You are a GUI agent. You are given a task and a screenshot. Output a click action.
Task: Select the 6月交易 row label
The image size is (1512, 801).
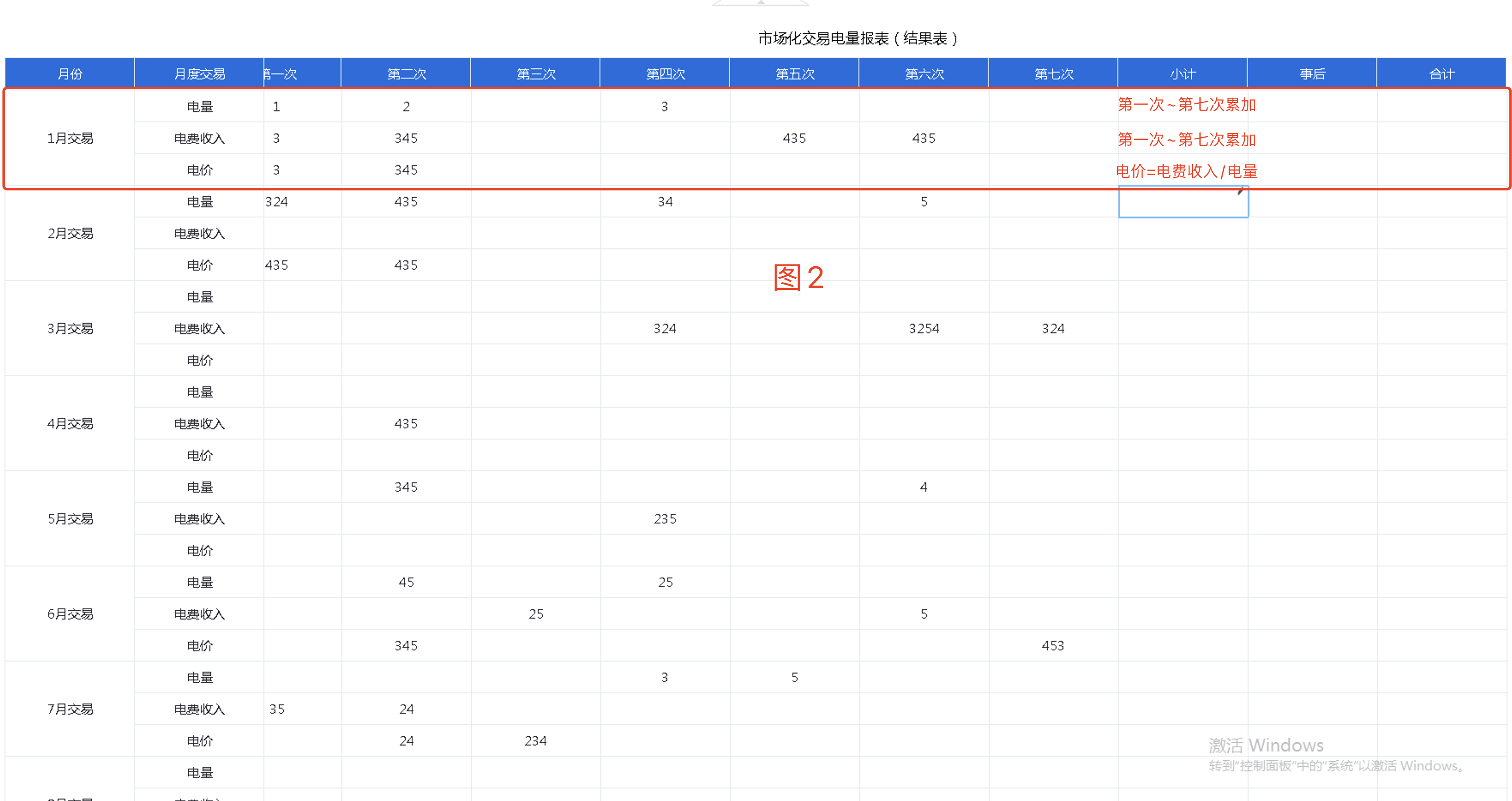70,614
